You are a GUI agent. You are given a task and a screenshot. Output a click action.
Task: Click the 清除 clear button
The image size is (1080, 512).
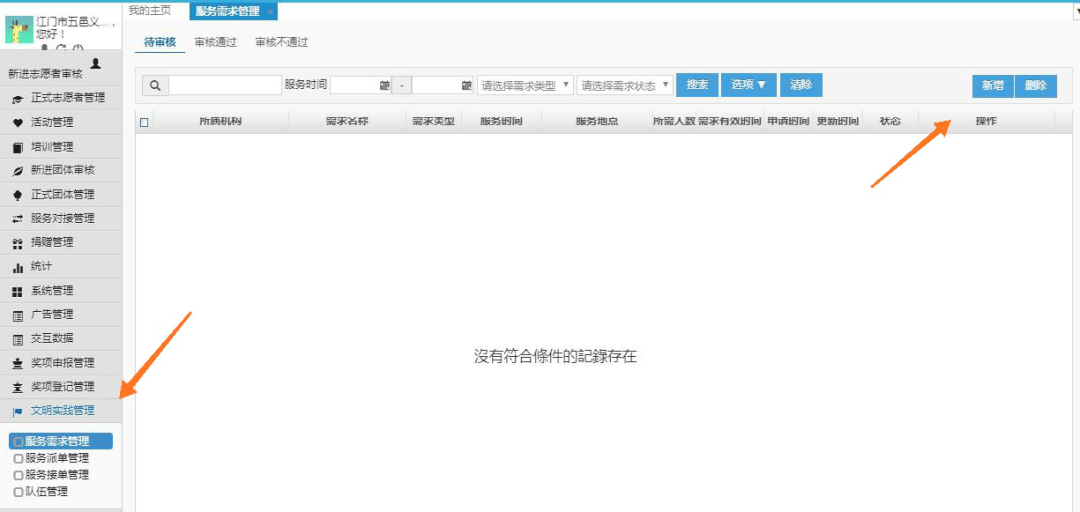pyautogui.click(x=801, y=85)
